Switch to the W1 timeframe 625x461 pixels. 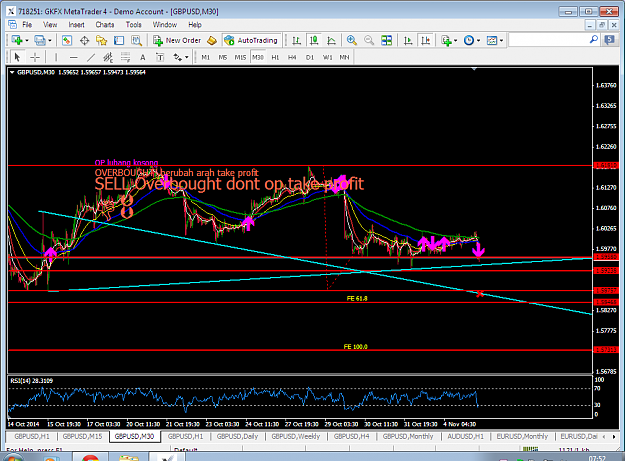coord(327,57)
